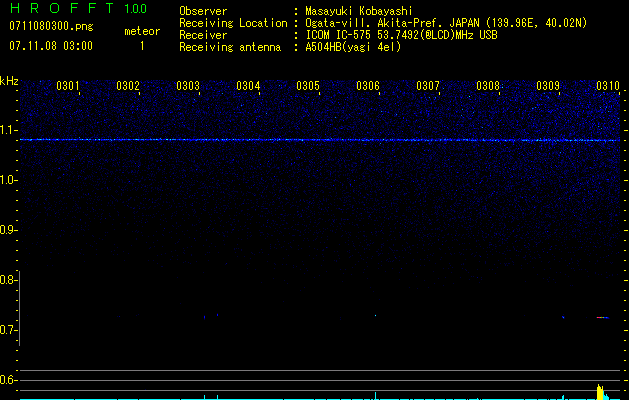Click the 1.1 kHz axis label
The height and width of the screenshot is (400, 629).
click(8, 130)
